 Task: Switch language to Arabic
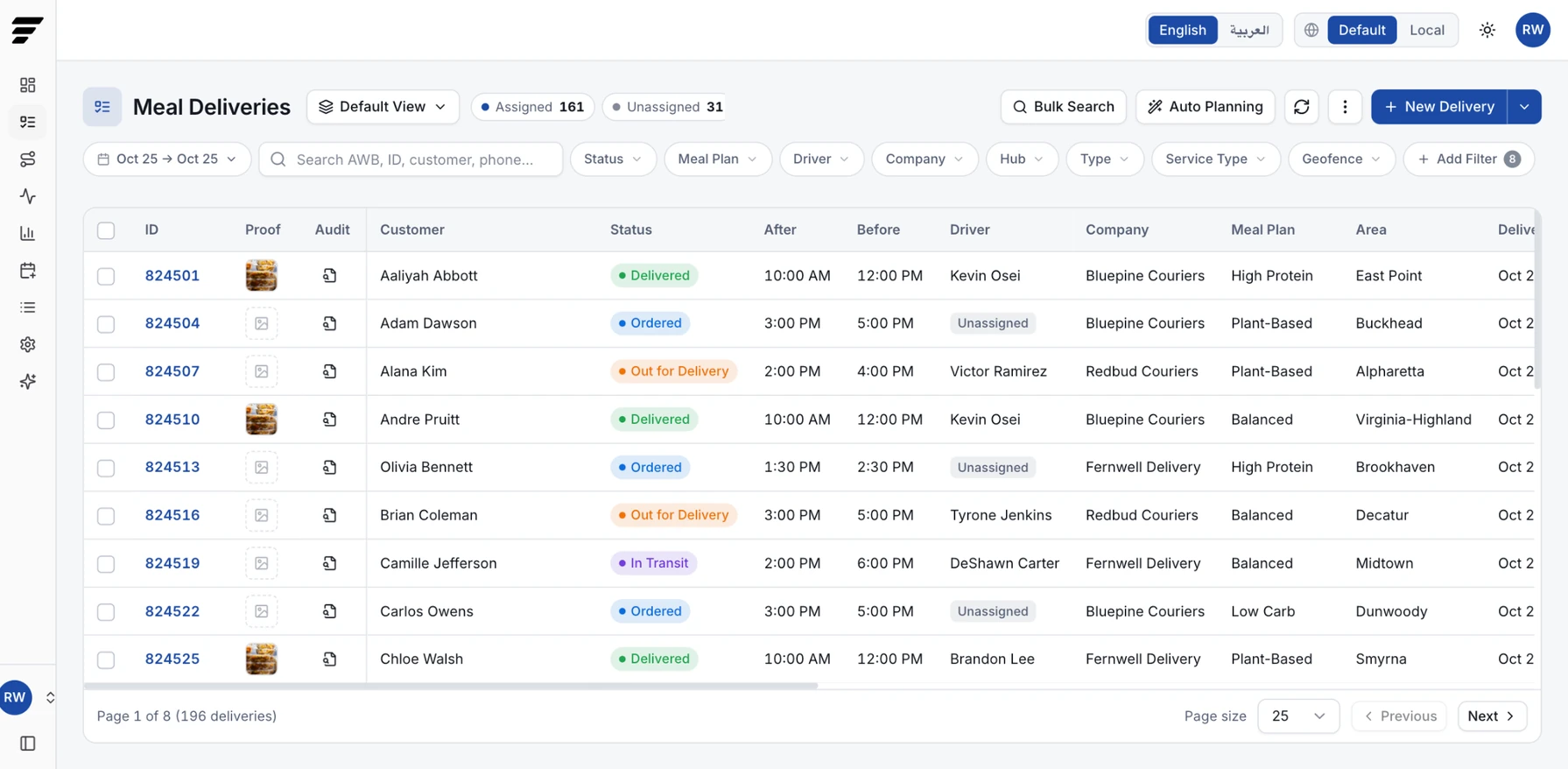1249,30
